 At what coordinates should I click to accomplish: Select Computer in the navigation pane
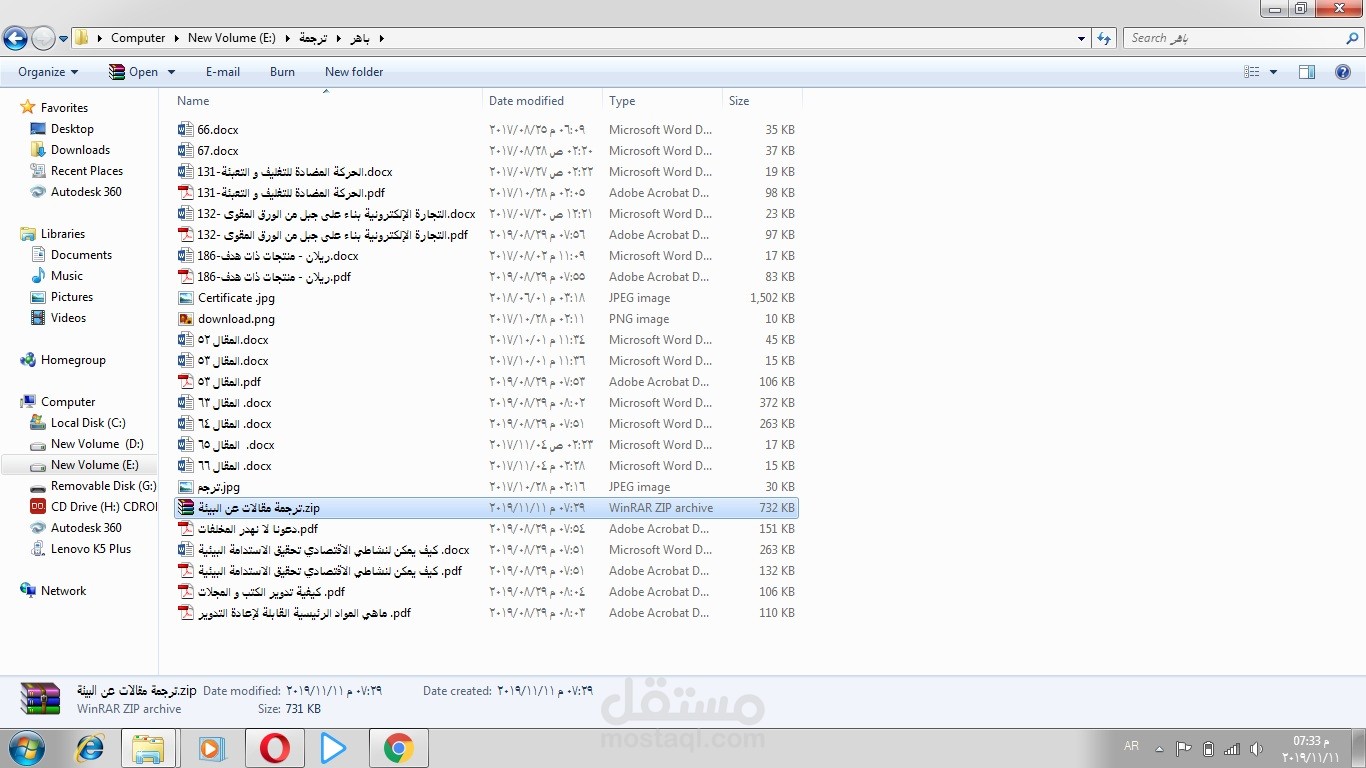pos(68,402)
